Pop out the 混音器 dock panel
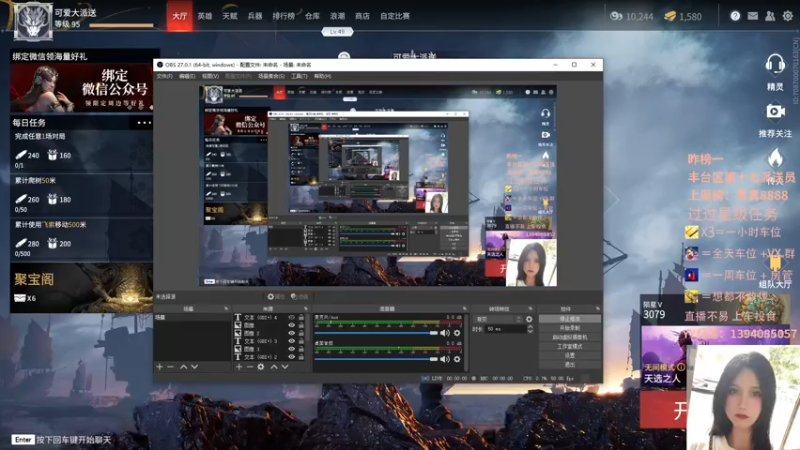The height and width of the screenshot is (450, 800). 464,309
